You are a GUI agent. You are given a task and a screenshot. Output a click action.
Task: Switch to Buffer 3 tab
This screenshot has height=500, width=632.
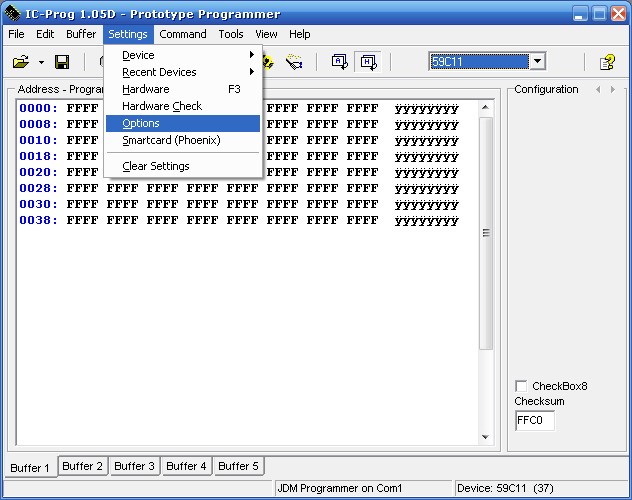(134, 466)
